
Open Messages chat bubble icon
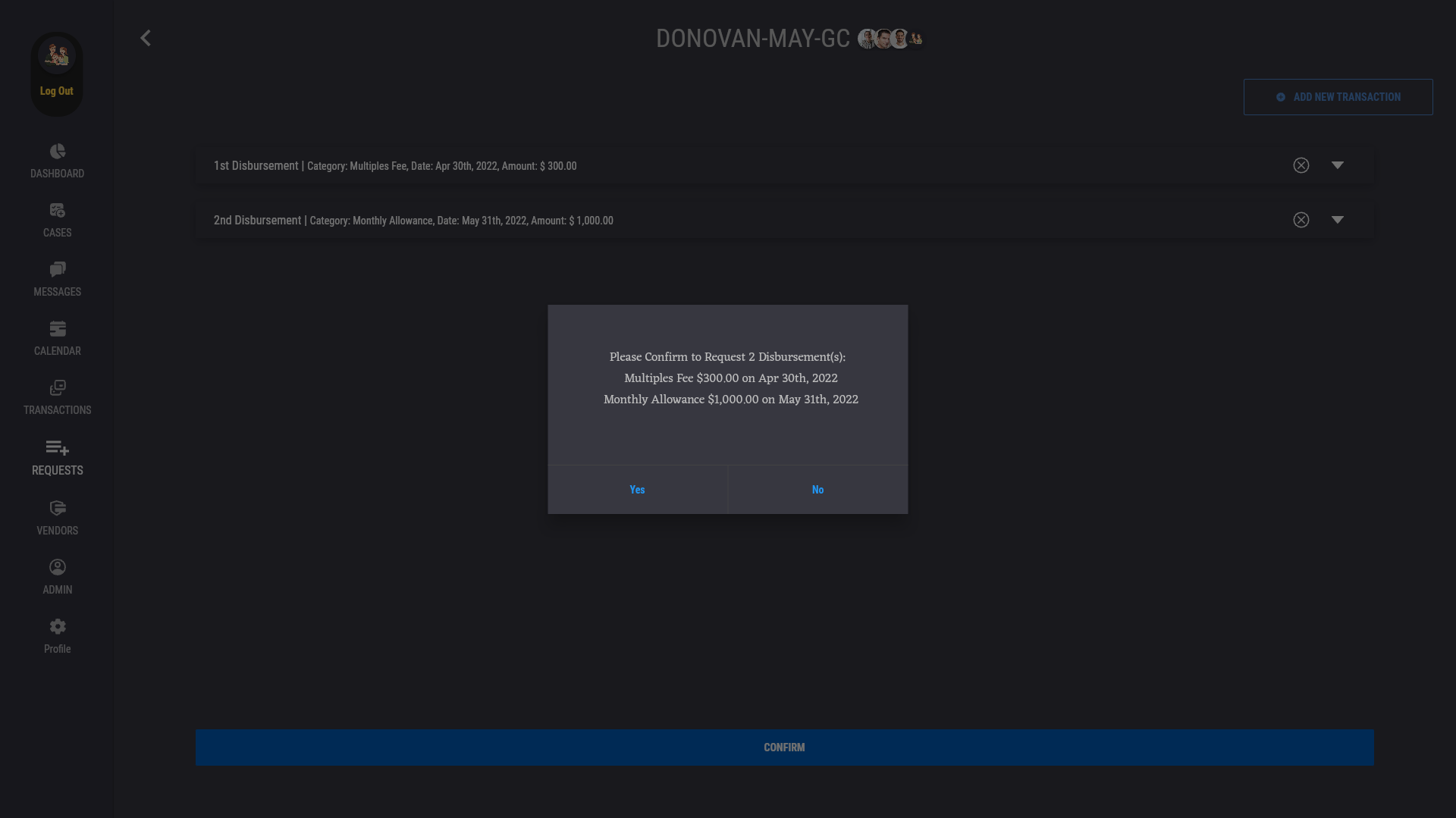click(58, 270)
